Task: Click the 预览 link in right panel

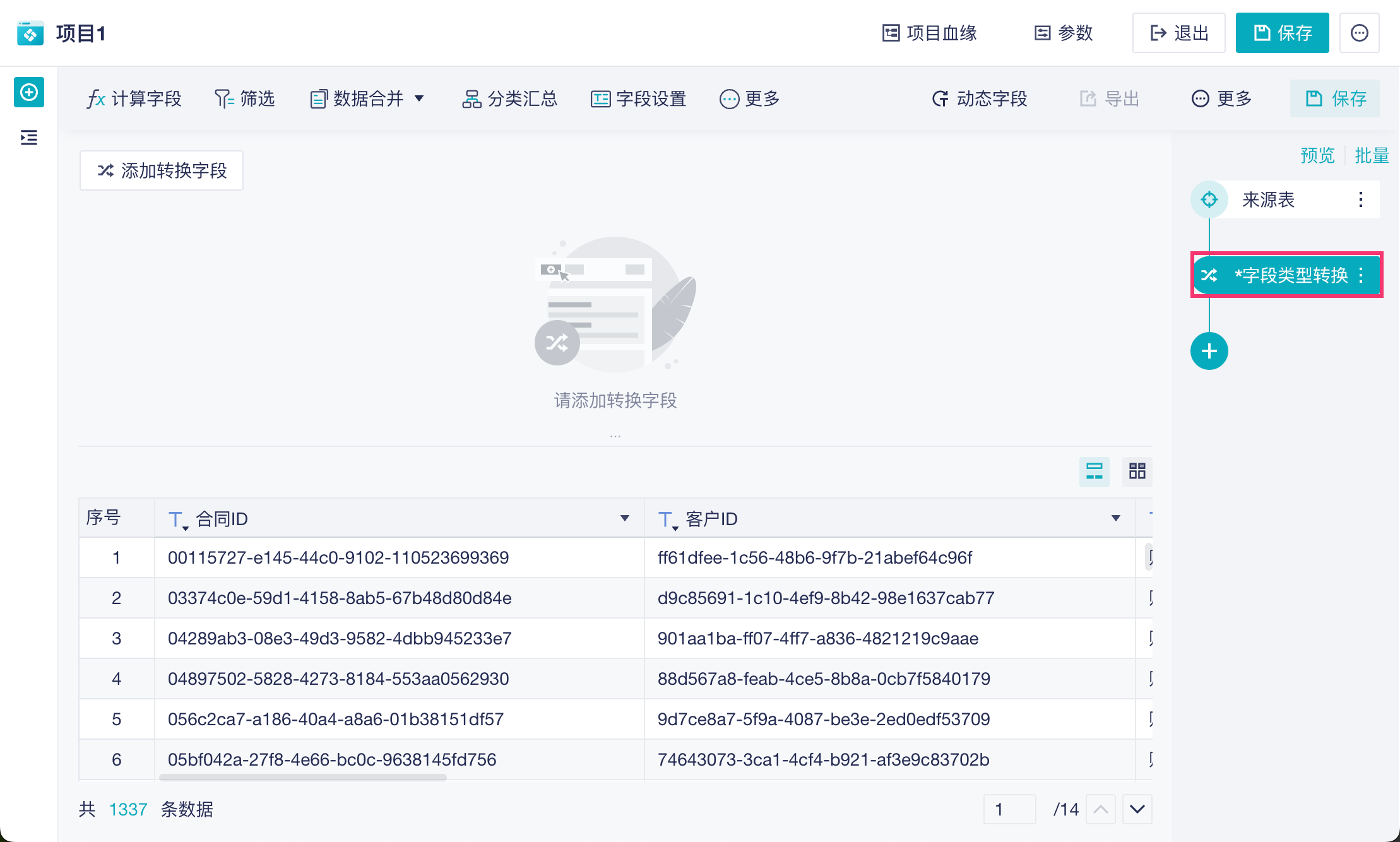Action: click(x=1317, y=155)
